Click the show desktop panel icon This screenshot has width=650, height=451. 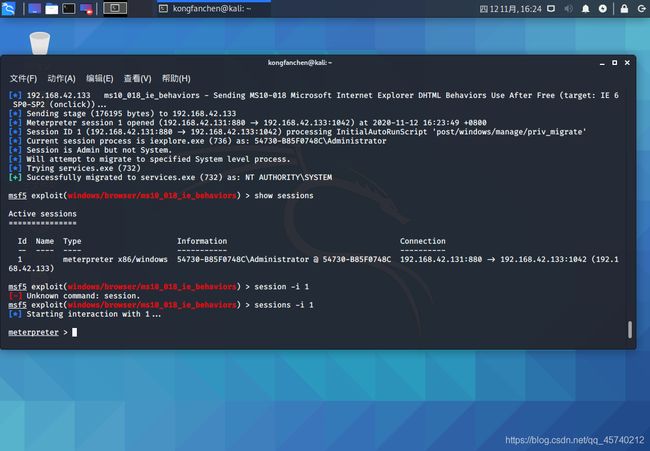click(34, 9)
